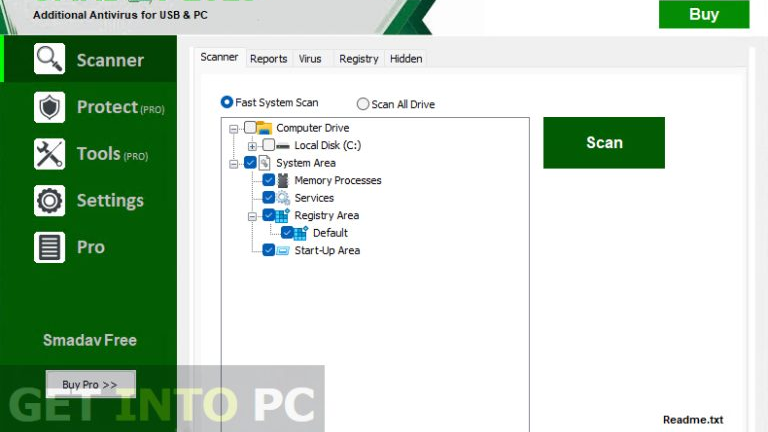Image resolution: width=768 pixels, height=432 pixels.
Task: Open the Scanner magnifier icon in sidebar
Action: pyautogui.click(x=49, y=59)
